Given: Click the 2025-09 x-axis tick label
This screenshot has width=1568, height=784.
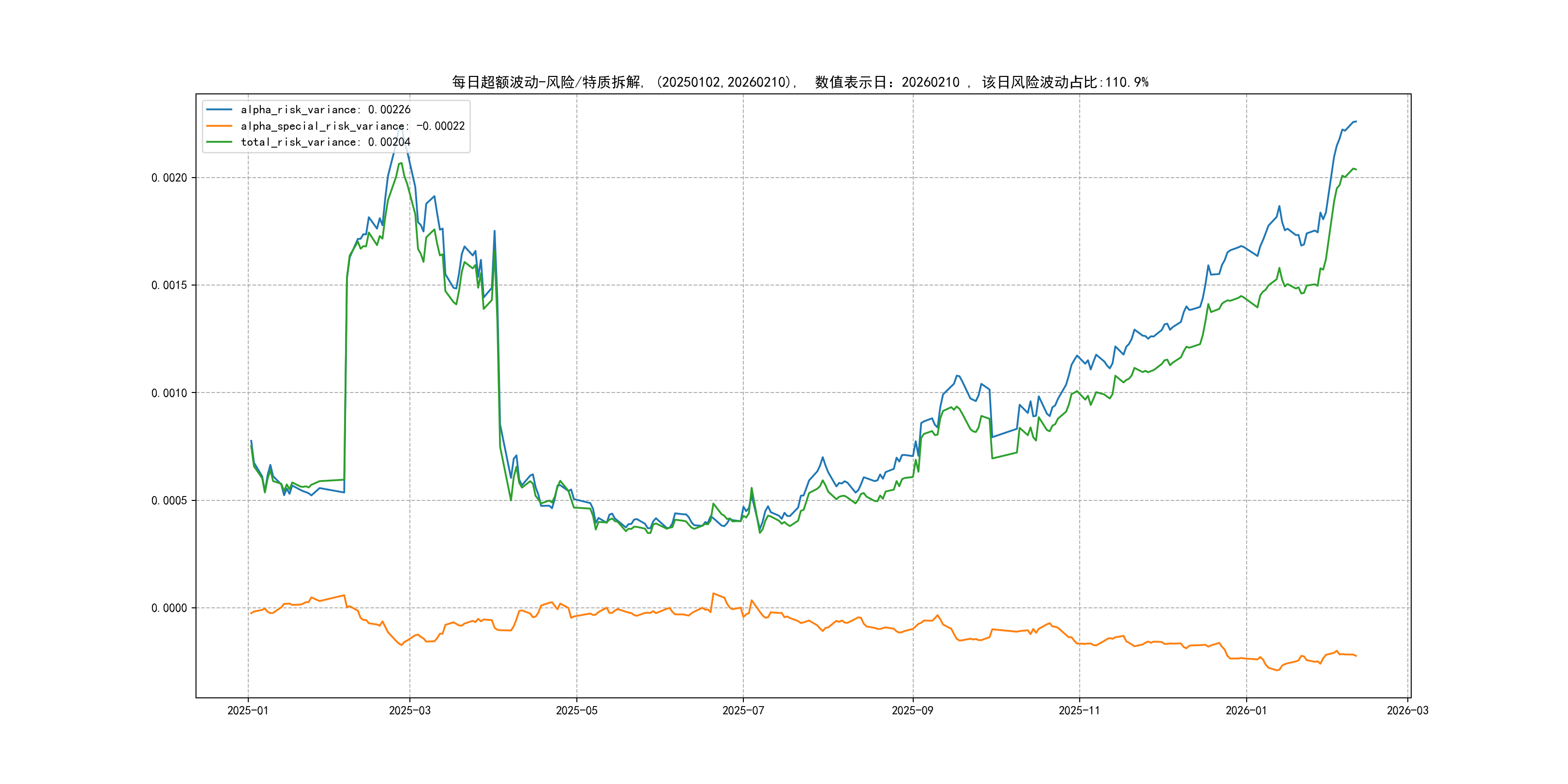Looking at the screenshot, I should pos(912,710).
